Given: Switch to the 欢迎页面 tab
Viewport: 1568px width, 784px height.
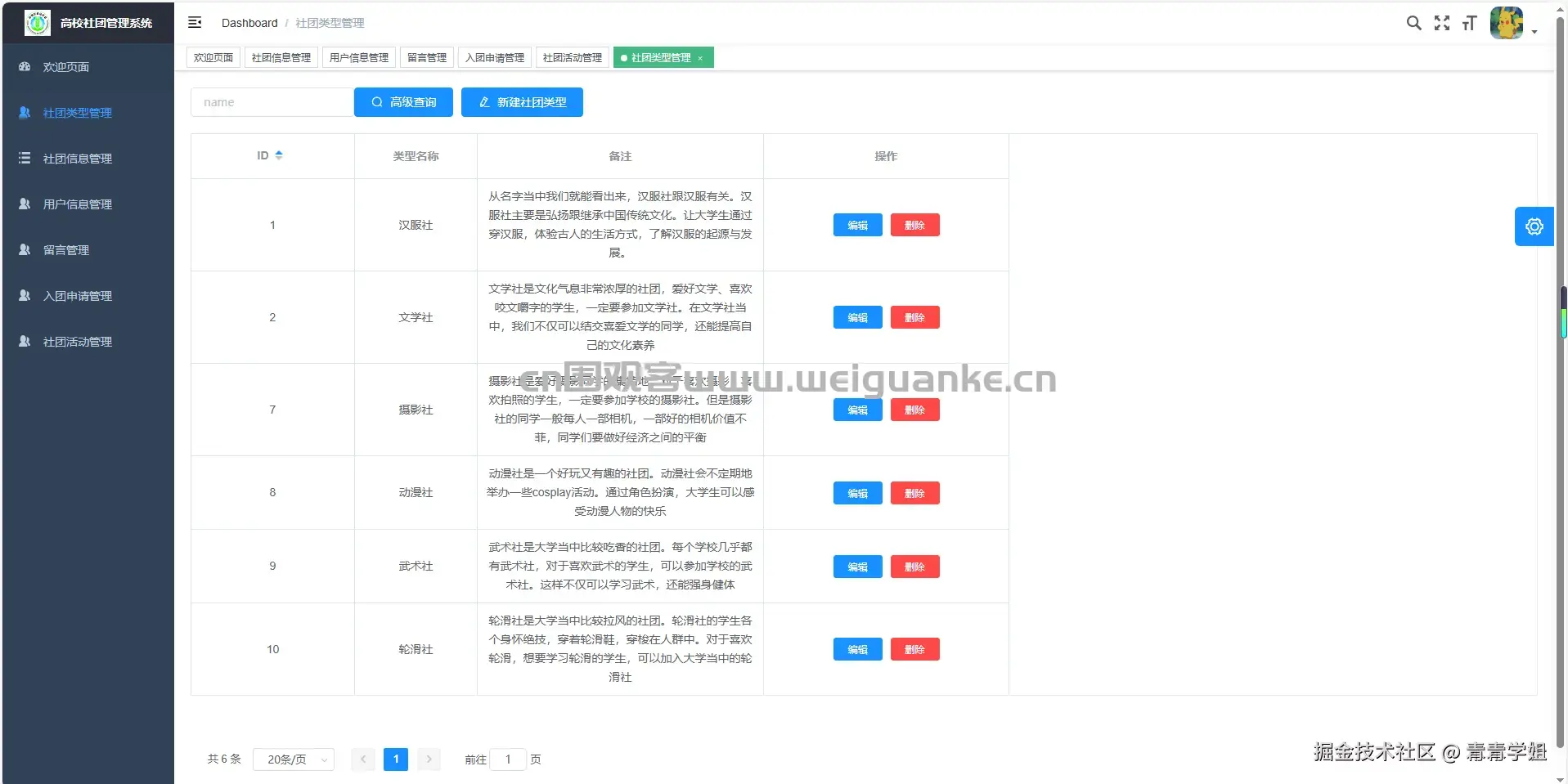Looking at the screenshot, I should pyautogui.click(x=213, y=58).
